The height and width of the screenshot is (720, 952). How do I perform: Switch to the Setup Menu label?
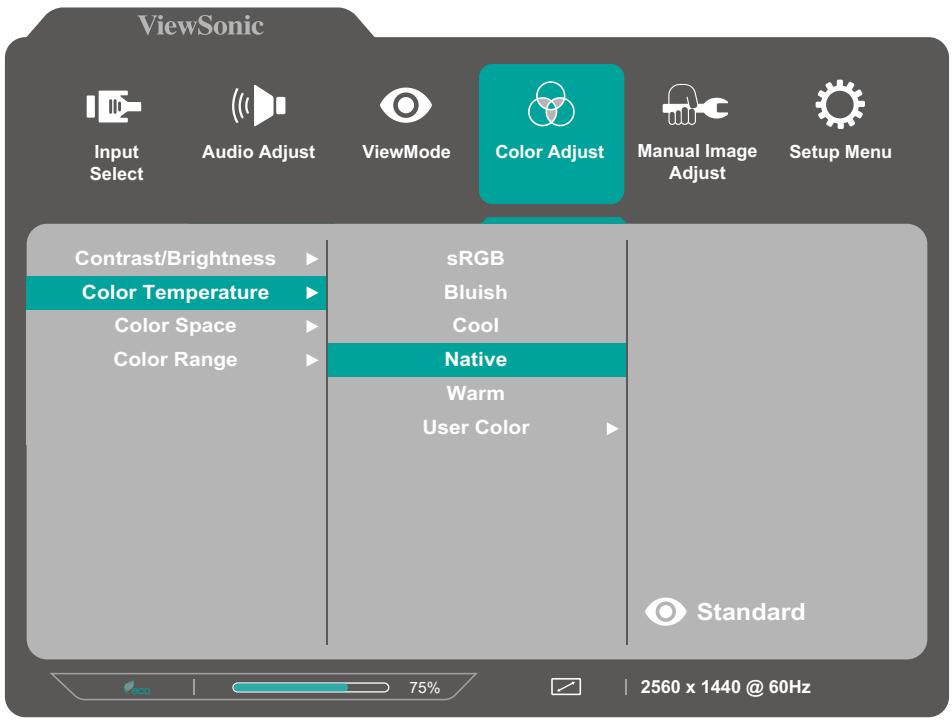click(x=840, y=152)
